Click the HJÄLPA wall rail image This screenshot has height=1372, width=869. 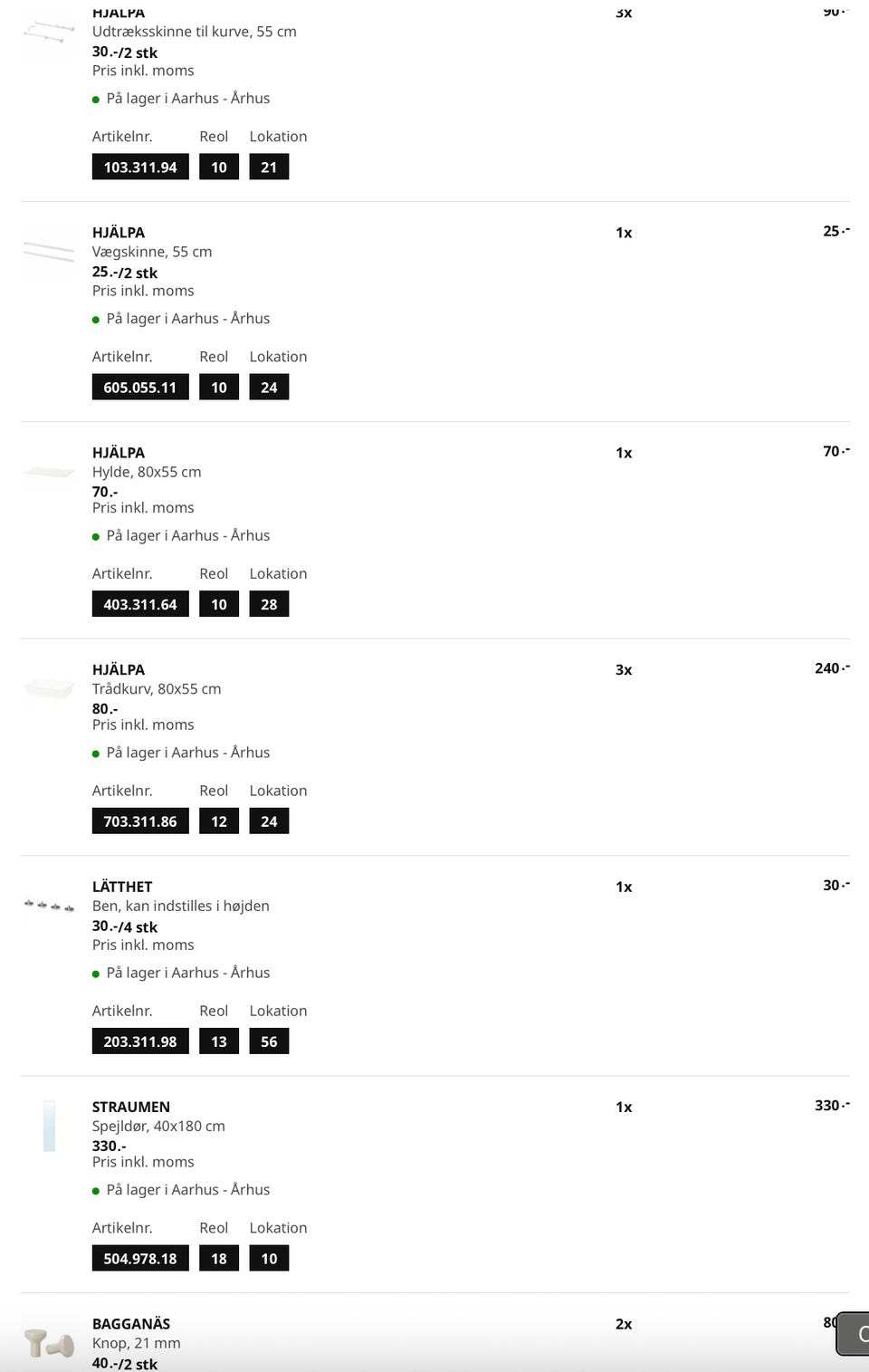click(49, 251)
